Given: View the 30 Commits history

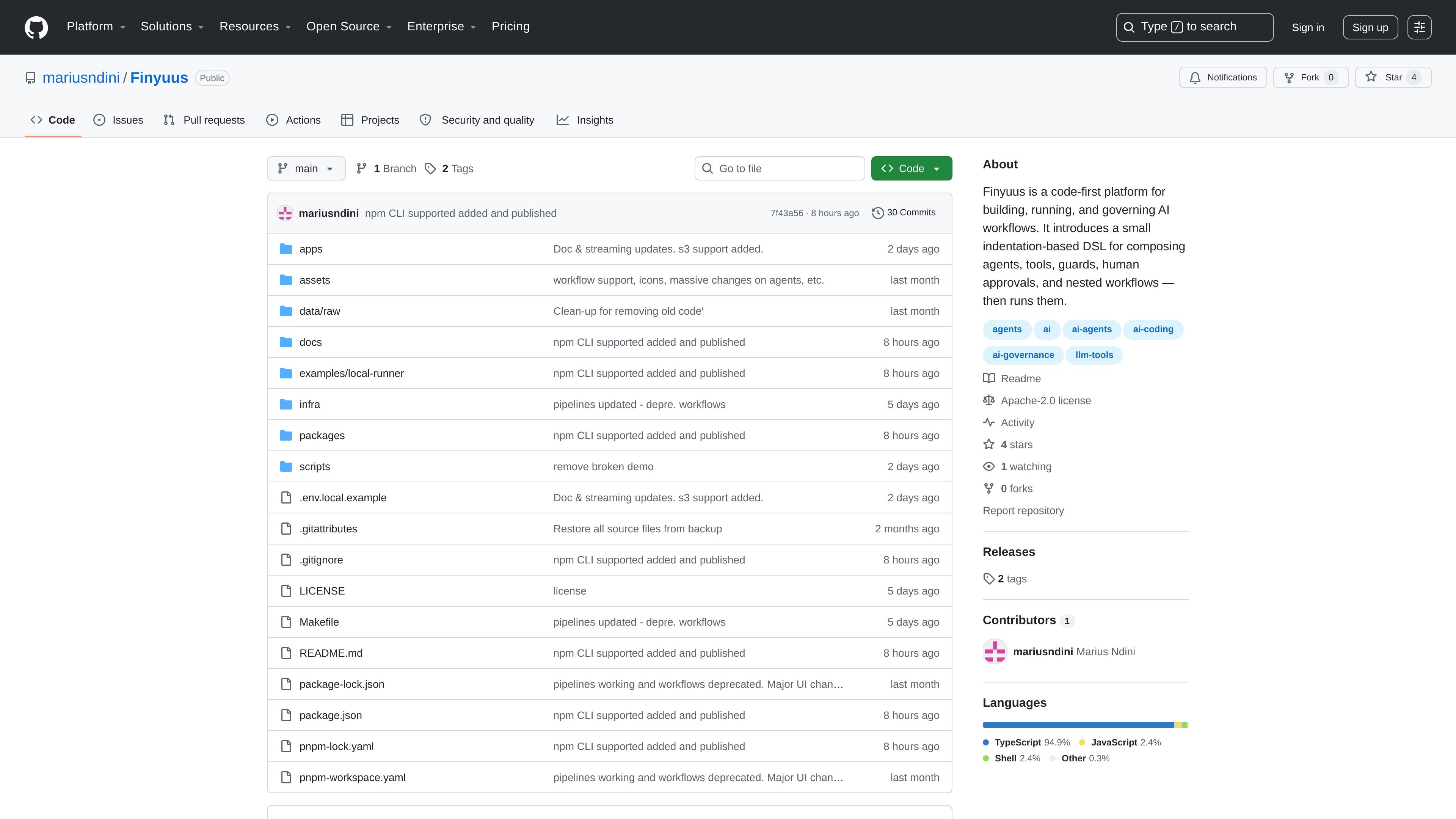Looking at the screenshot, I should (x=904, y=212).
